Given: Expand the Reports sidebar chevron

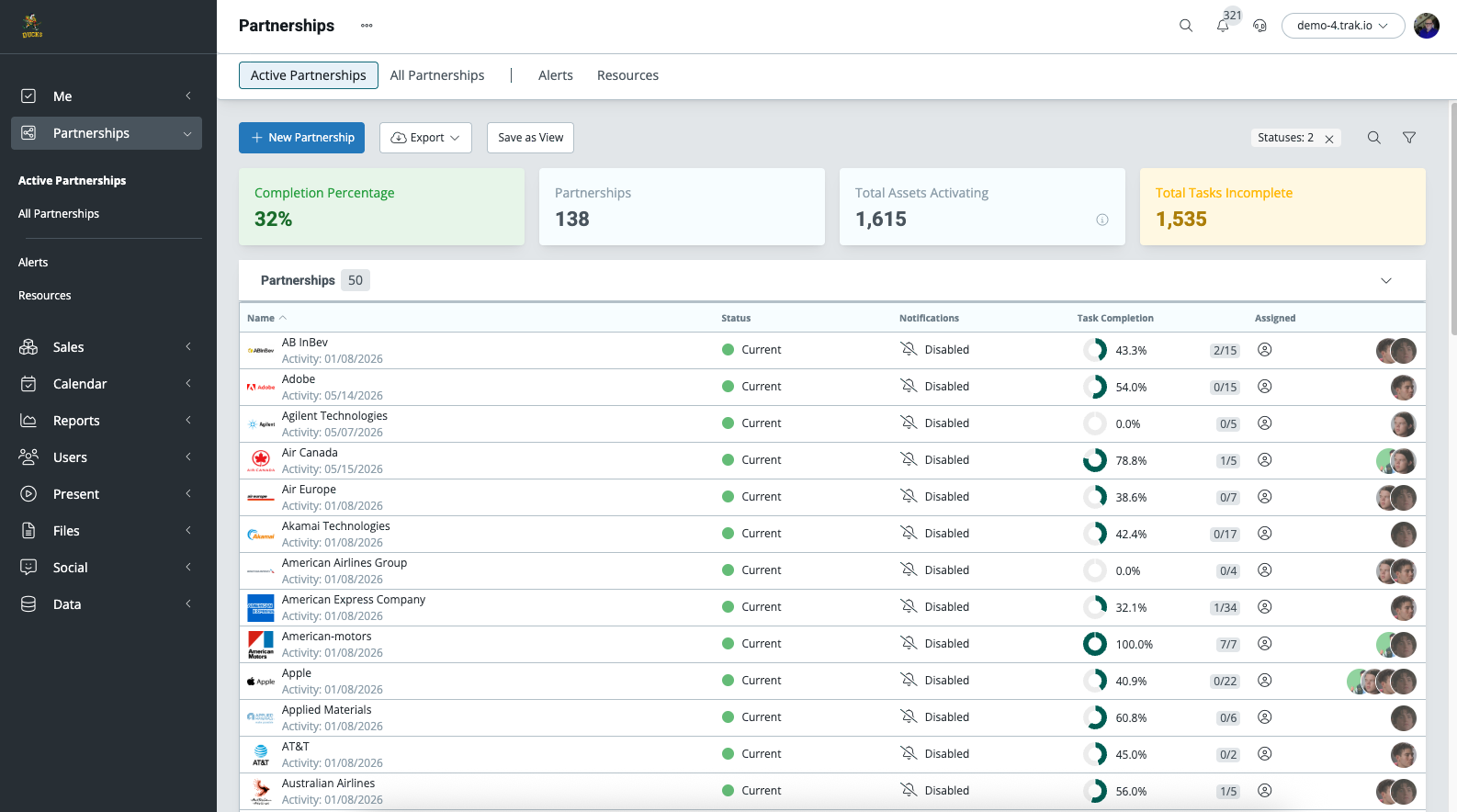Looking at the screenshot, I should (x=187, y=421).
